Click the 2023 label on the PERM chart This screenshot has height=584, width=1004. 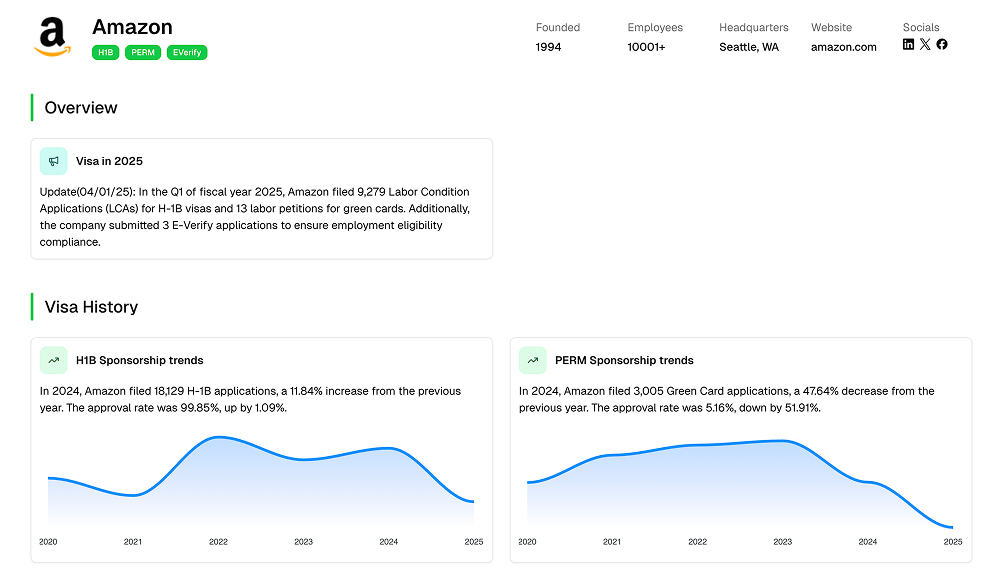pos(782,542)
